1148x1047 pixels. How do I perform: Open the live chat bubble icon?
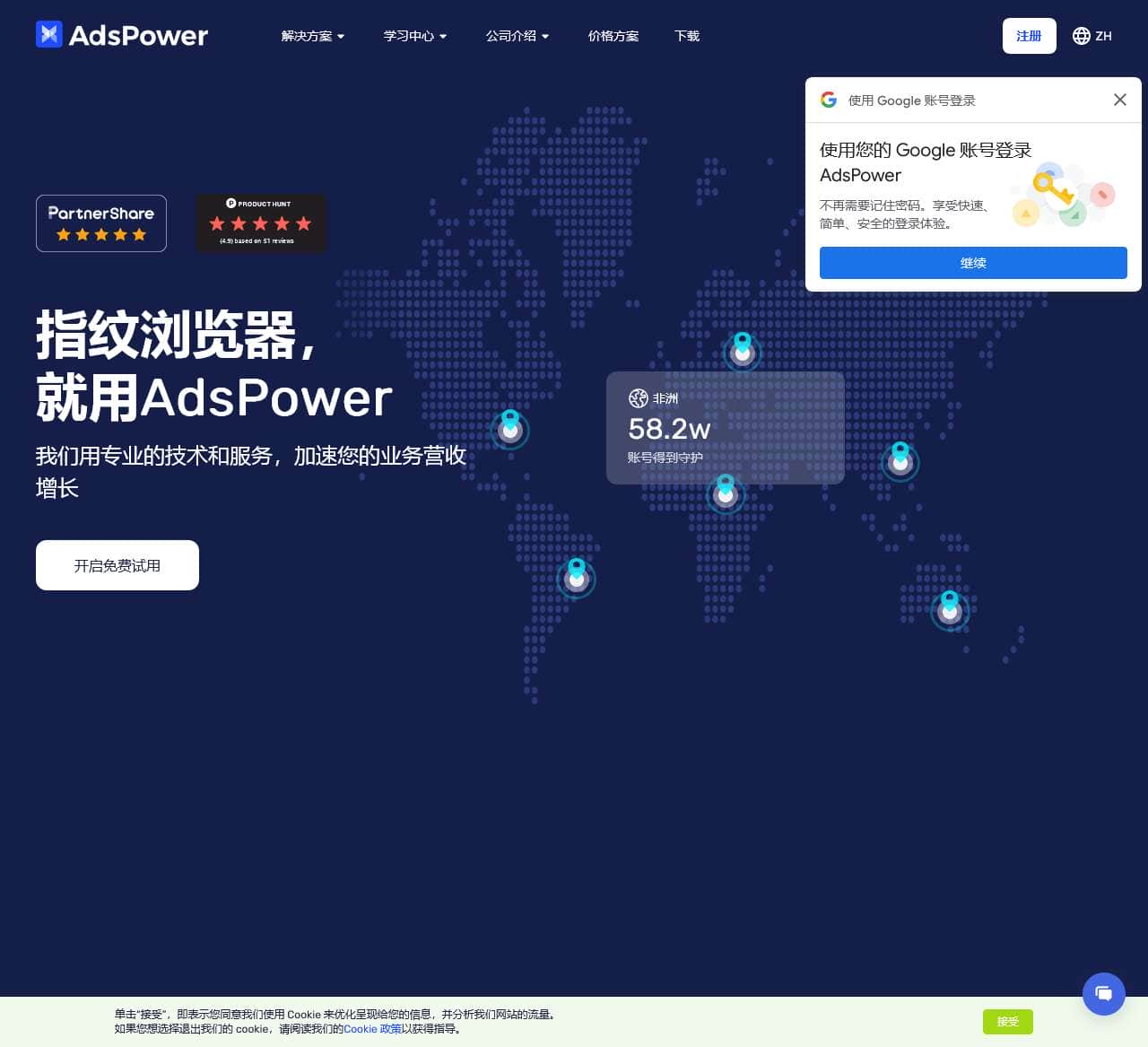tap(1104, 994)
